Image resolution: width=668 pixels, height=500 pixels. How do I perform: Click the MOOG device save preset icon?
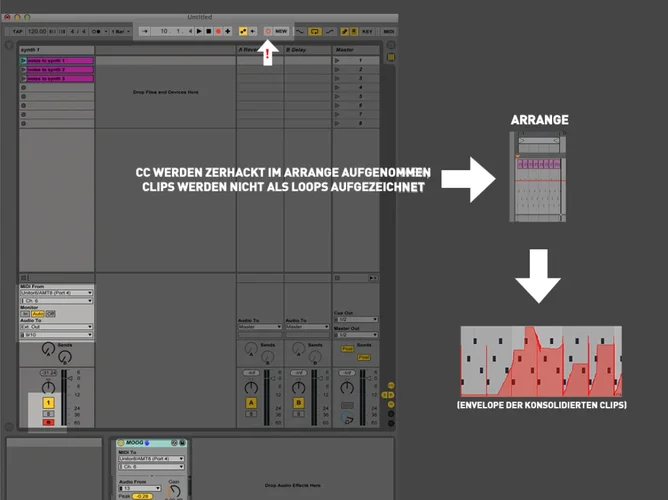click(182, 443)
